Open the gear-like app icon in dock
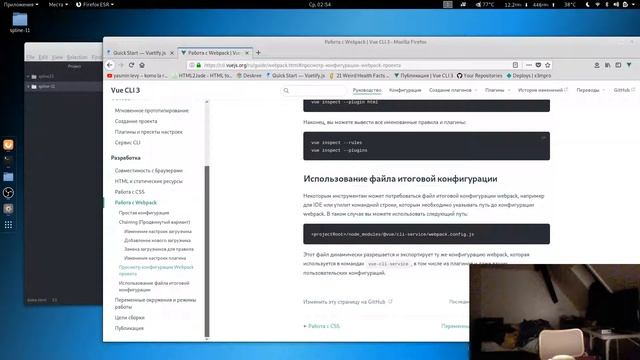 tap(8, 209)
